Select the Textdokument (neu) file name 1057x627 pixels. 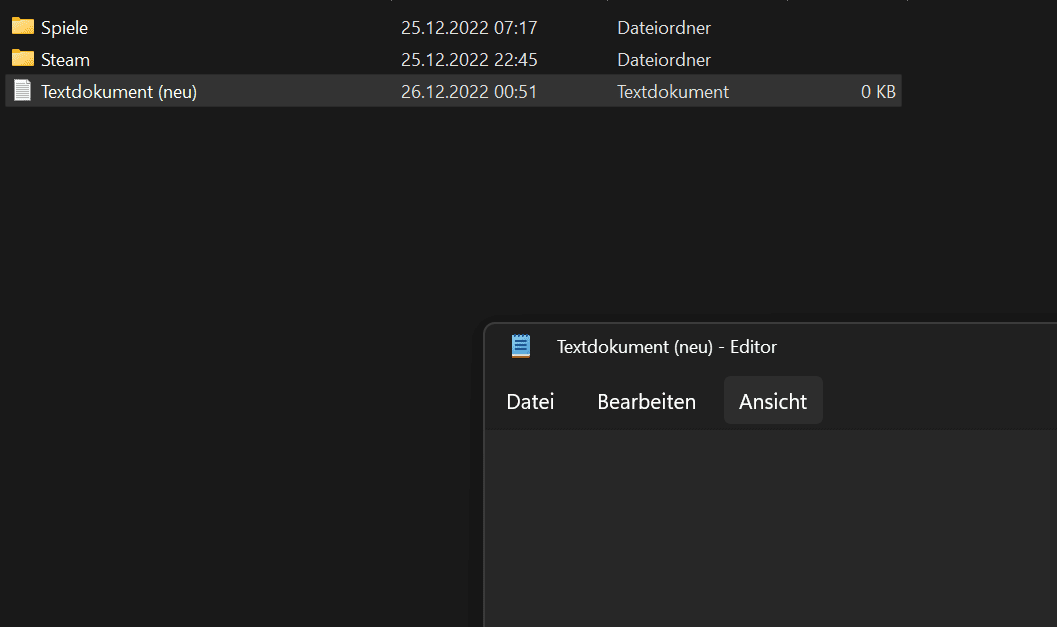coord(119,92)
